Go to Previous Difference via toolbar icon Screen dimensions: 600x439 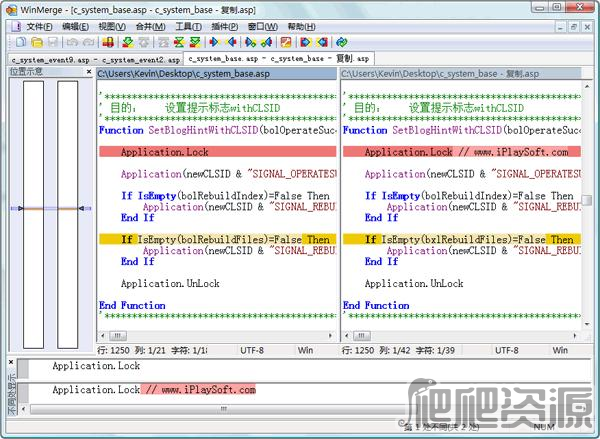(144, 42)
